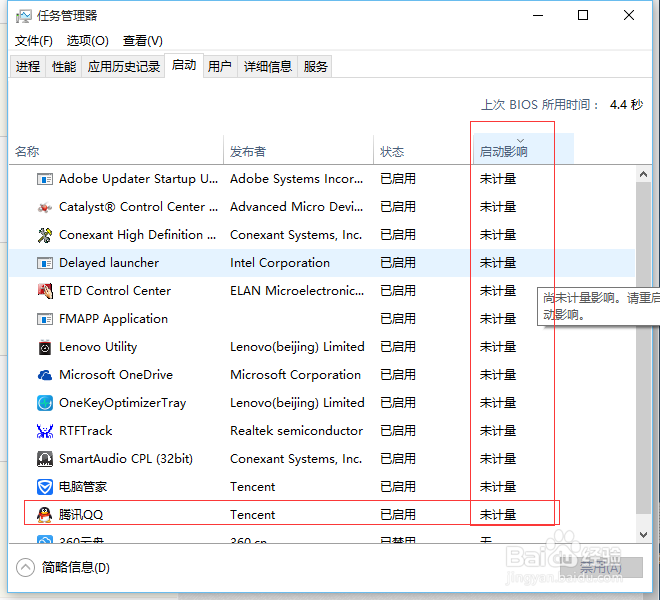Sort by the 名称 column header
This screenshot has height=600, width=660.
(x=116, y=151)
